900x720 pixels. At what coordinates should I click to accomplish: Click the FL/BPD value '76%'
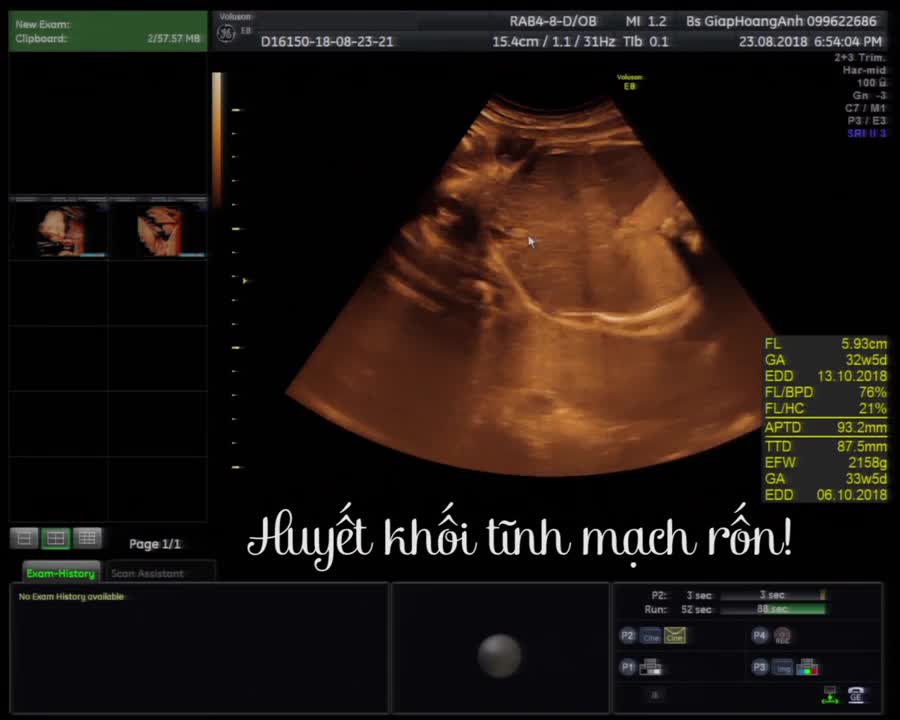872,392
